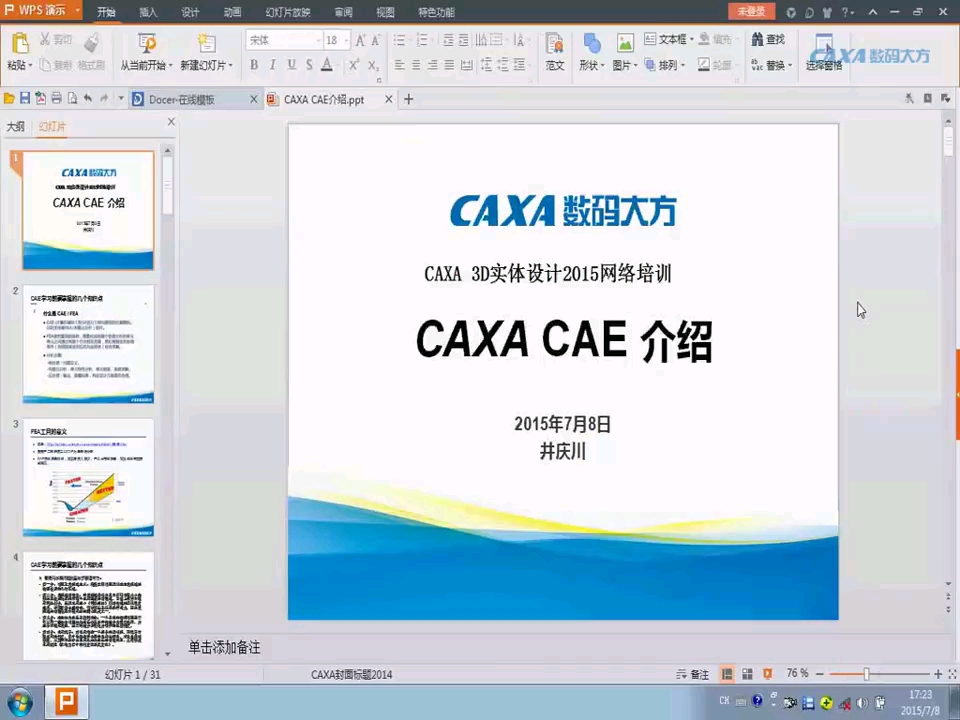Open the 设计 (Design) ribbon tab

coord(190,12)
